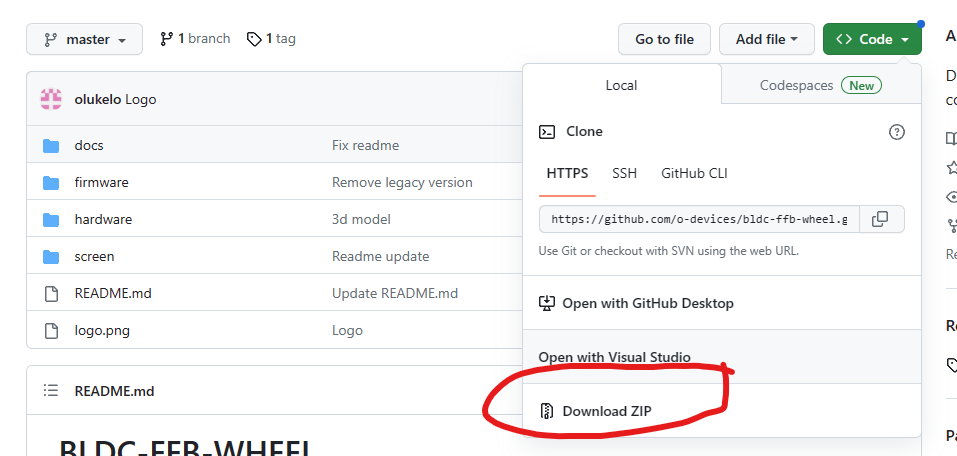The image size is (957, 456).
Task: Select the HTTPS clone tab
Action: pyautogui.click(x=567, y=173)
